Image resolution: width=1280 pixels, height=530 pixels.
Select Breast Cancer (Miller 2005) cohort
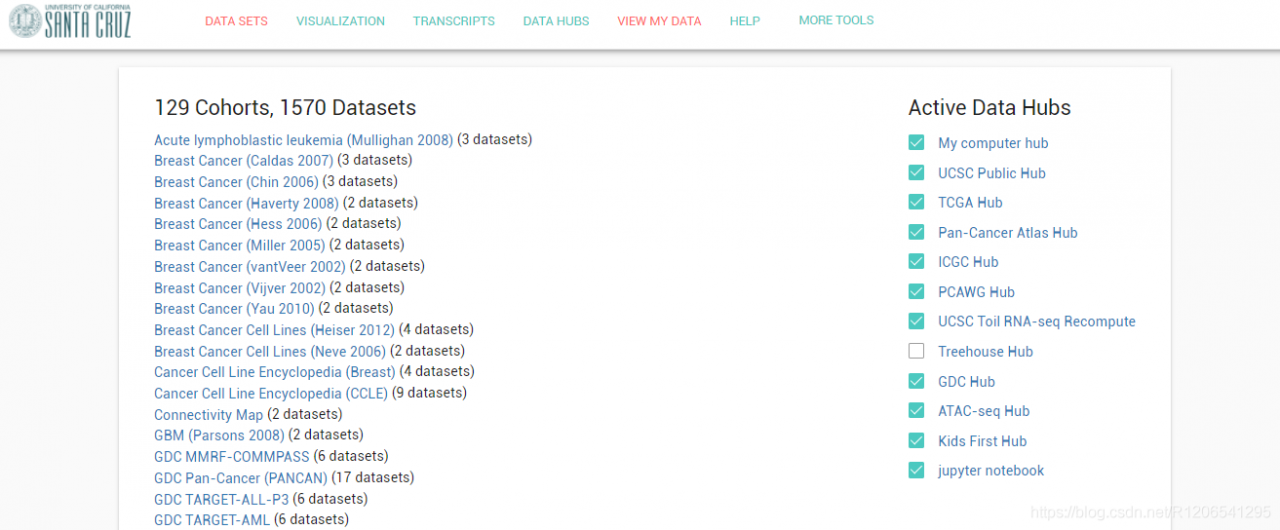point(240,245)
